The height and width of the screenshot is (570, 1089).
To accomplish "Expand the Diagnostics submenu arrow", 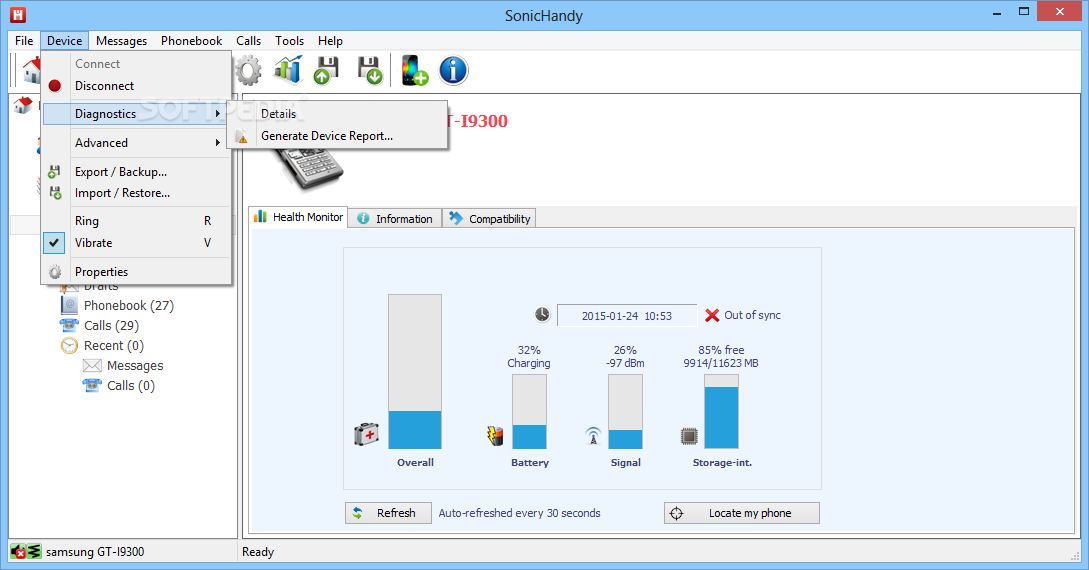I will 217,114.
